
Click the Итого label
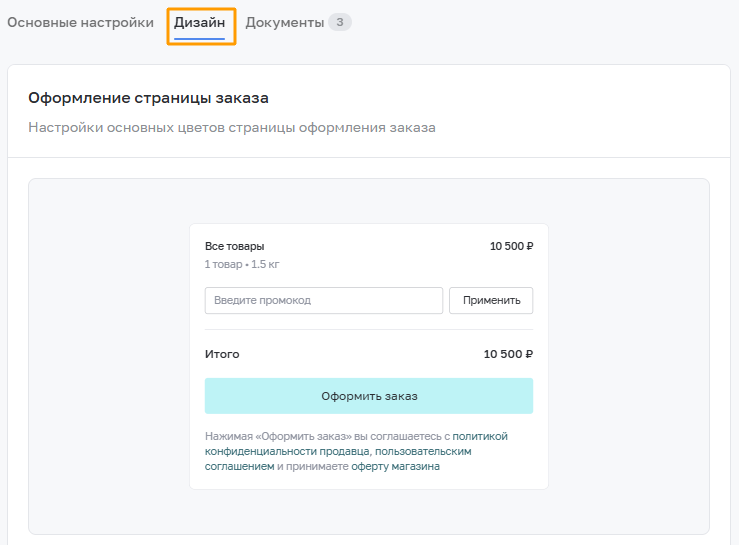pos(222,354)
